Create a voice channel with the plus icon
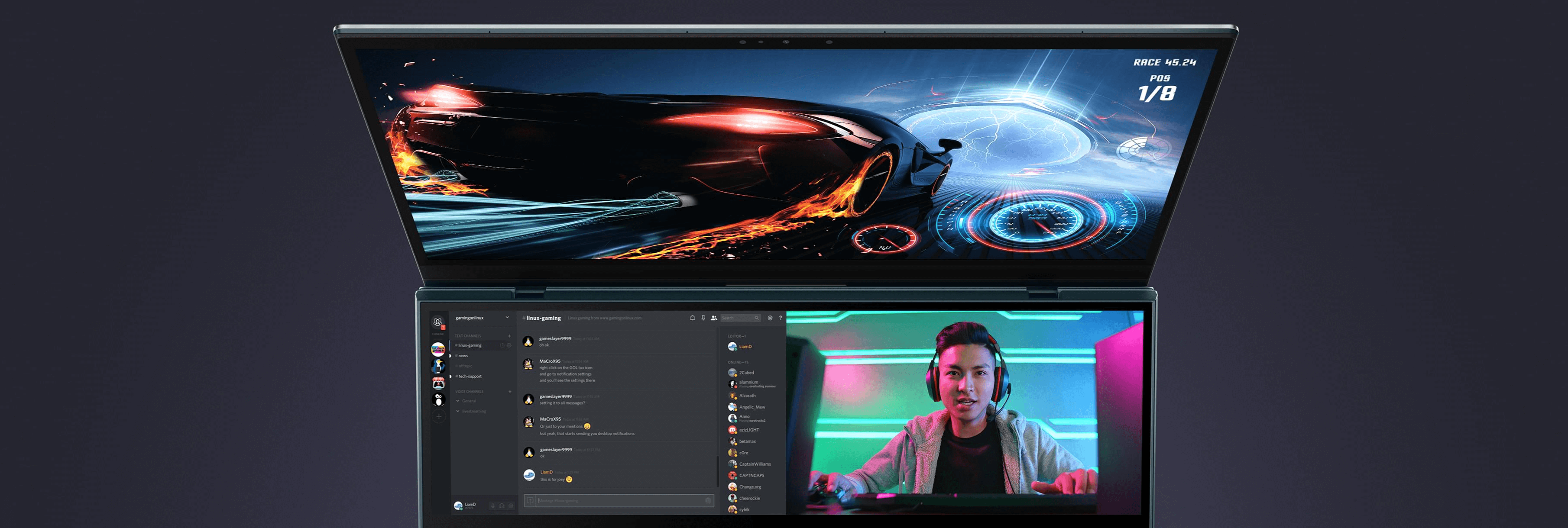The image size is (1568, 528). coord(510,392)
